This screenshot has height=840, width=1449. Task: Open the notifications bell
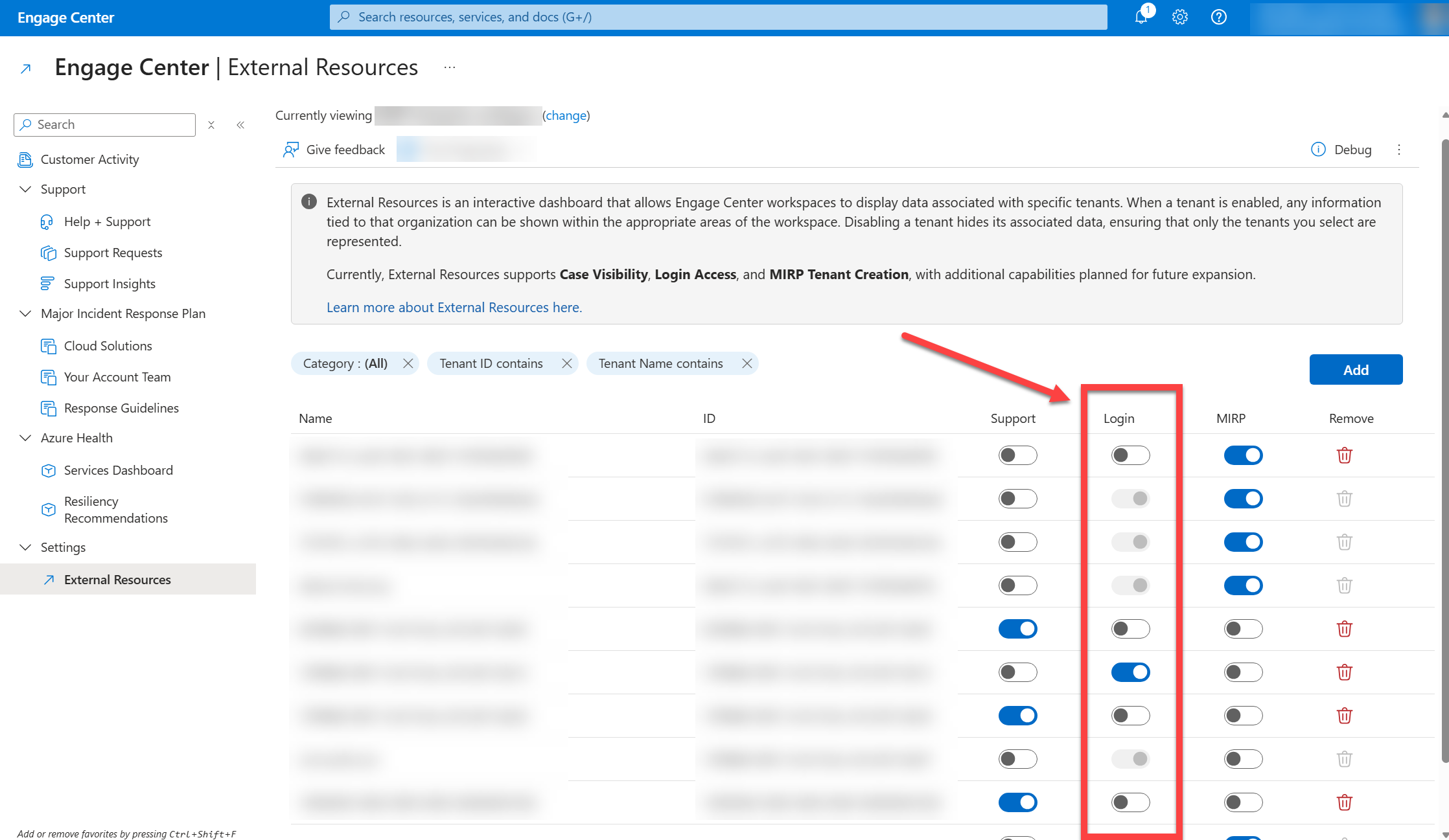coord(1141,17)
